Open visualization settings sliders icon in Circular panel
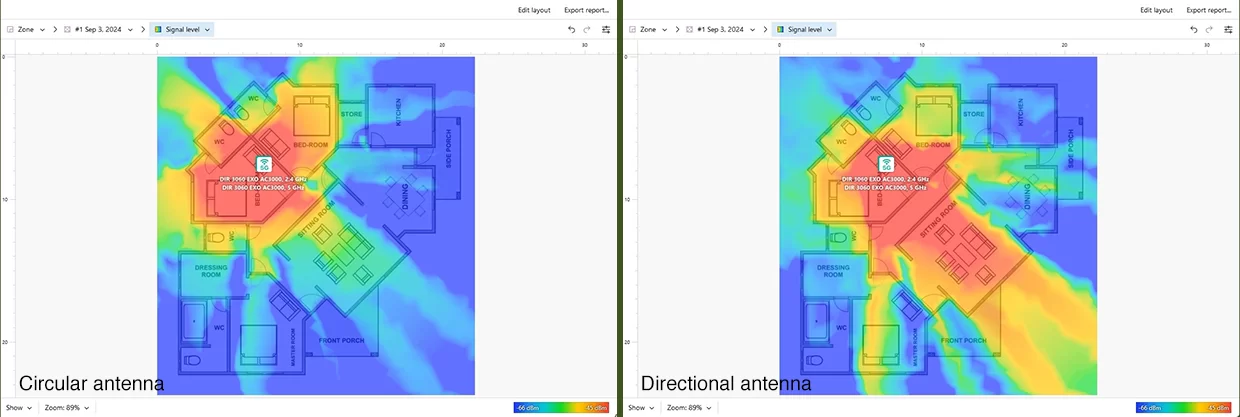The height and width of the screenshot is (417, 1240). [x=606, y=30]
